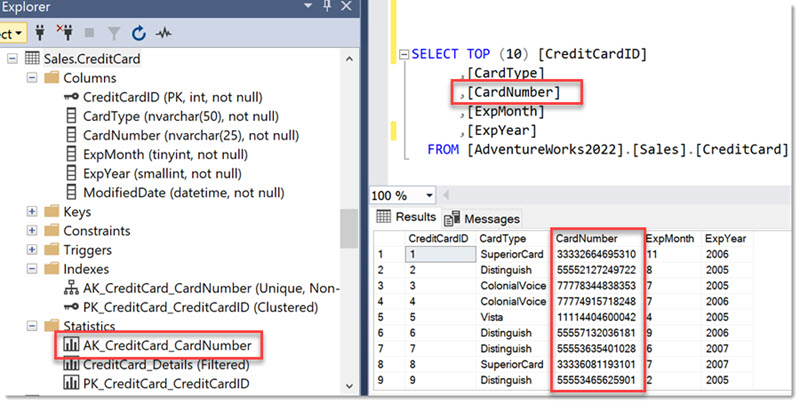800x404 pixels.
Task: Click the Filter funnel icon
Action: (114, 32)
